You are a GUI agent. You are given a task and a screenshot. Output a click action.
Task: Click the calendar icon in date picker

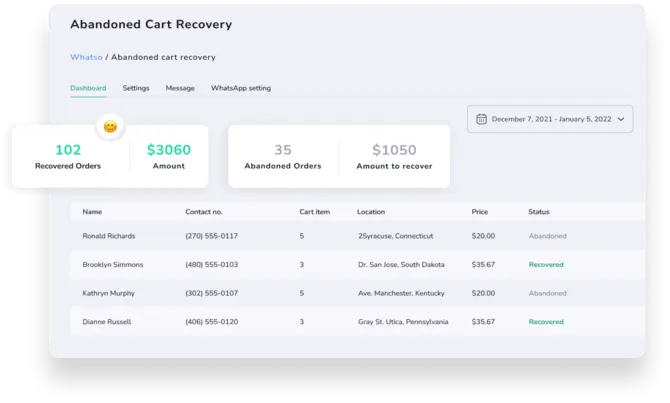pyautogui.click(x=481, y=119)
